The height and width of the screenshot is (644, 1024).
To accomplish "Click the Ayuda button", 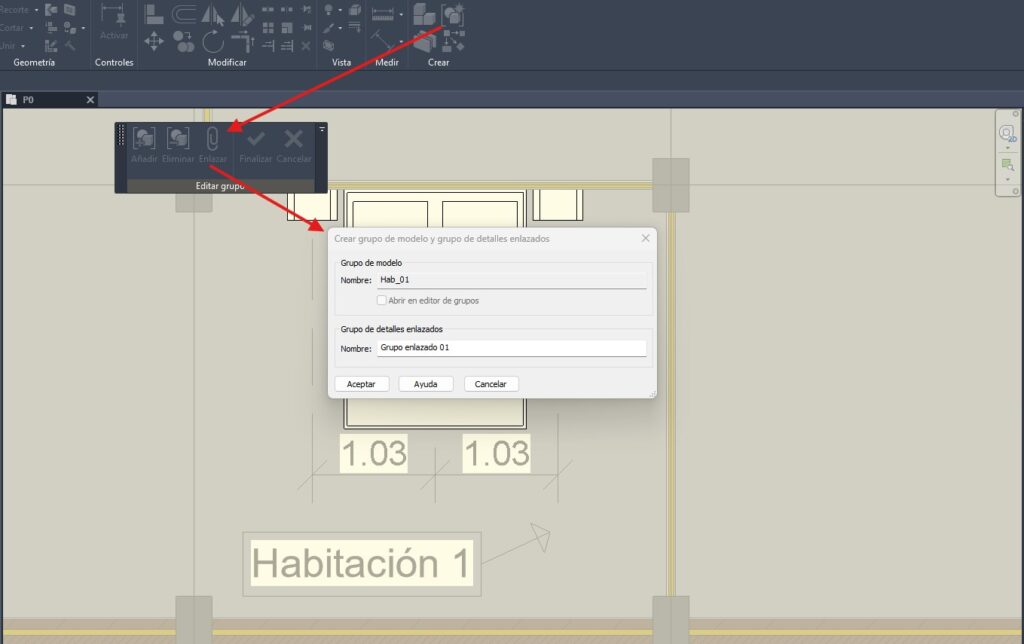I will click(426, 384).
